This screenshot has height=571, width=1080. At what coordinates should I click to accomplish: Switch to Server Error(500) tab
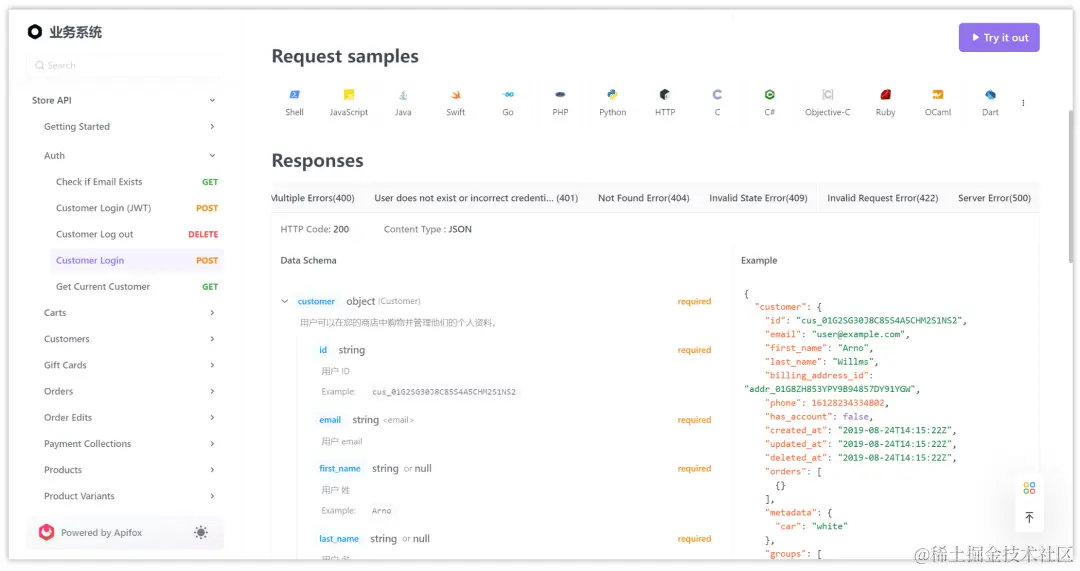tap(994, 198)
